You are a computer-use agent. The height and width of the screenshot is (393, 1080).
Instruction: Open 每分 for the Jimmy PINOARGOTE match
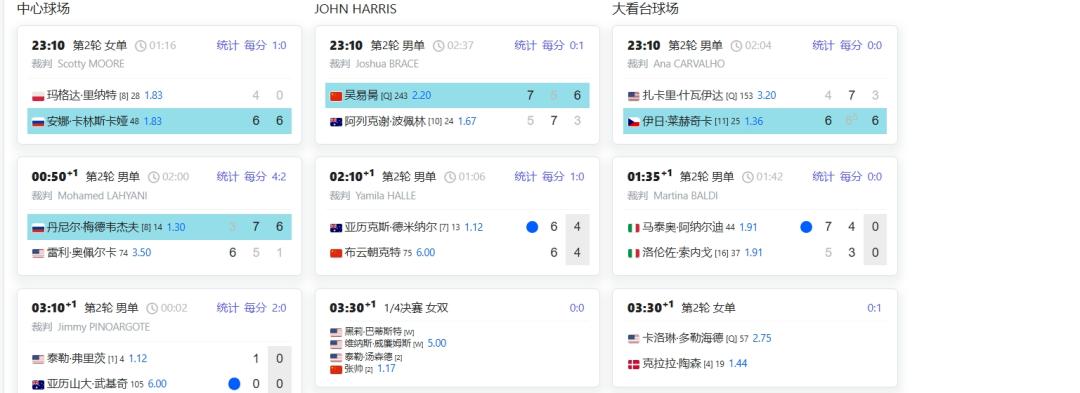pos(255,308)
